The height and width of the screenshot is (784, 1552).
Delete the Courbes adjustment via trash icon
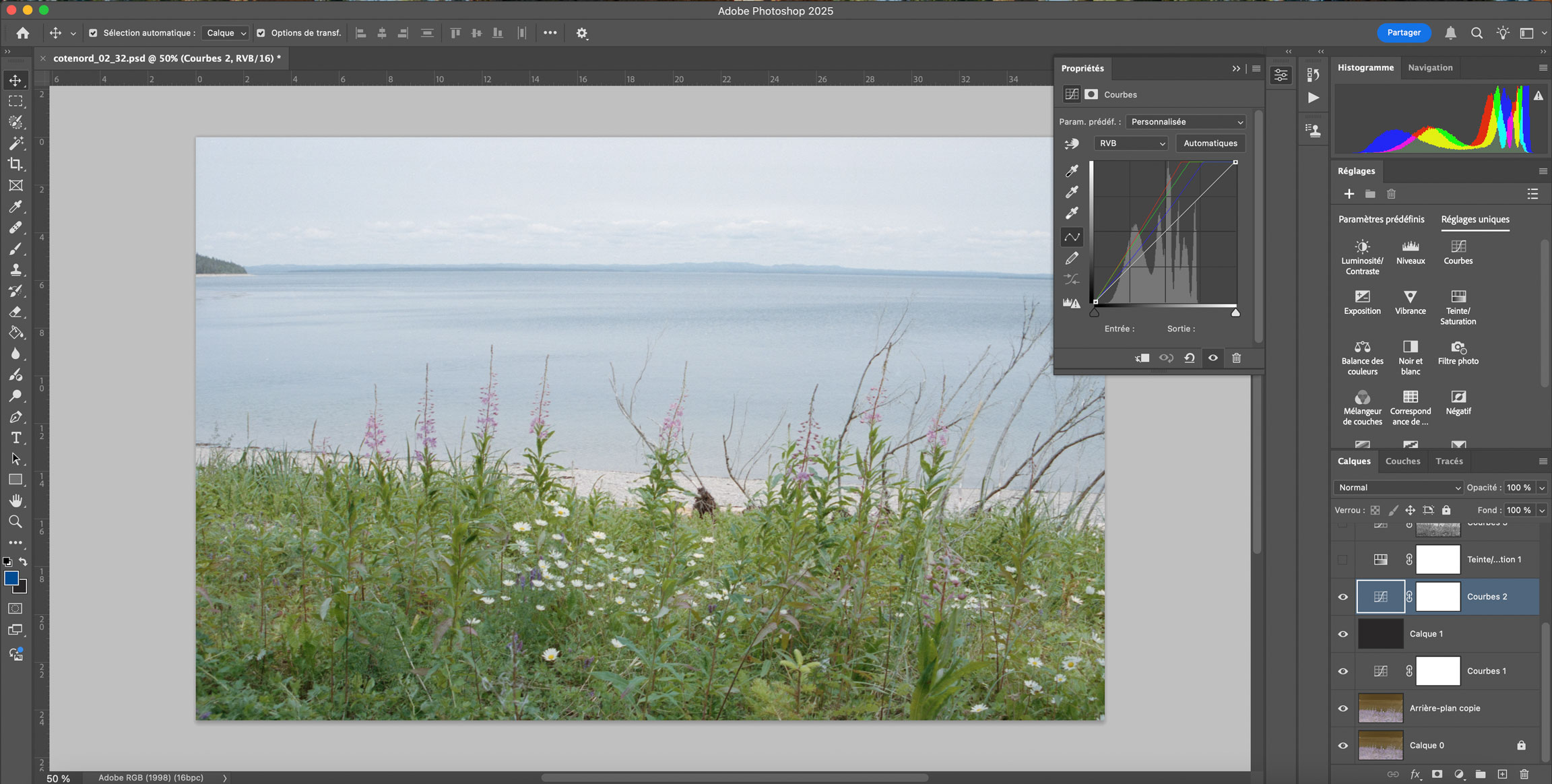pyautogui.click(x=1236, y=358)
